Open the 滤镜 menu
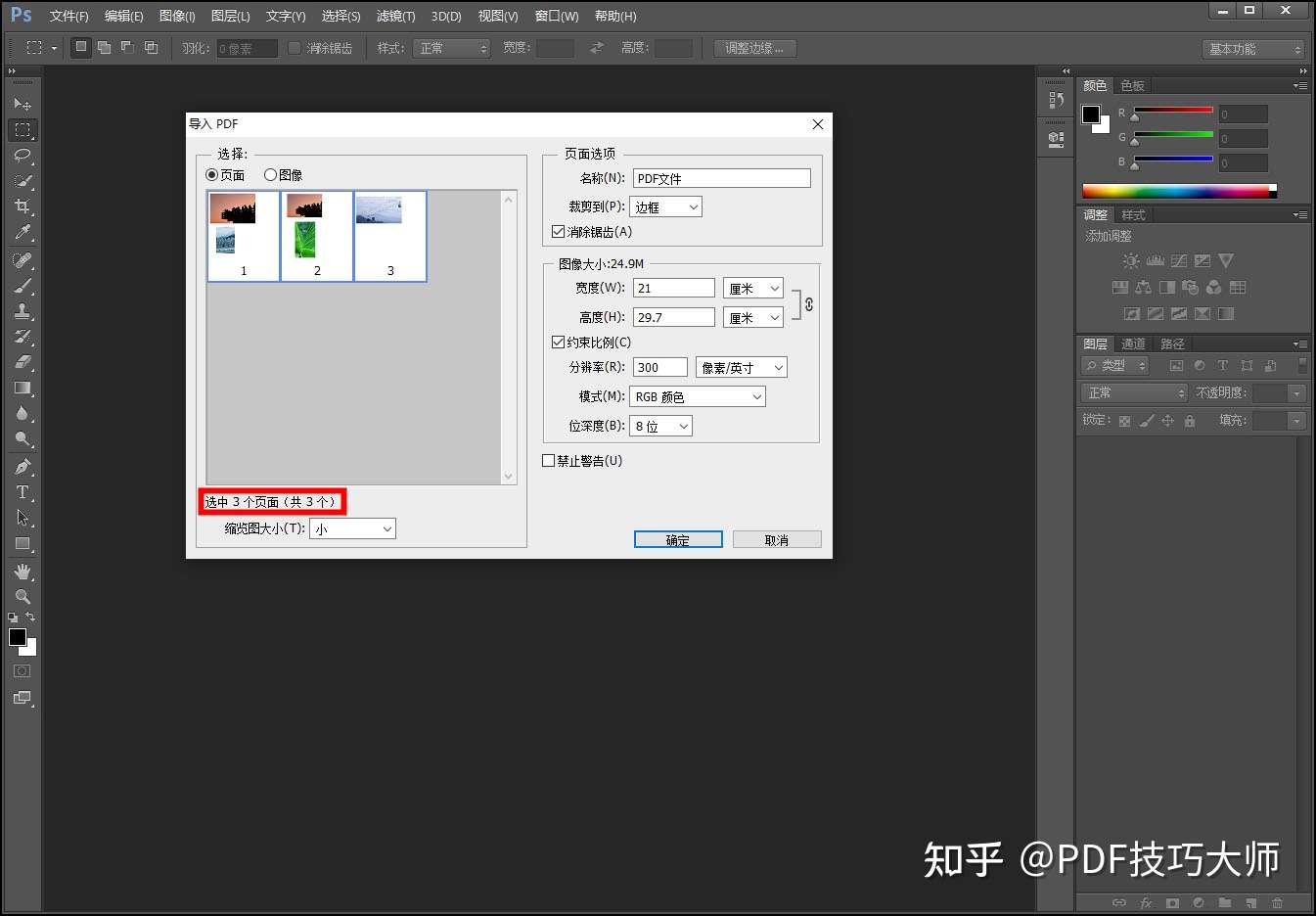The image size is (1316, 916). (395, 16)
